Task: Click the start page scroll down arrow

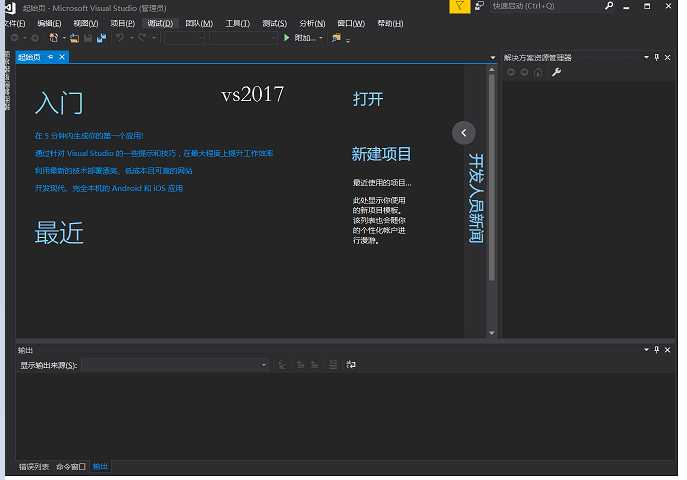Action: tap(492, 333)
